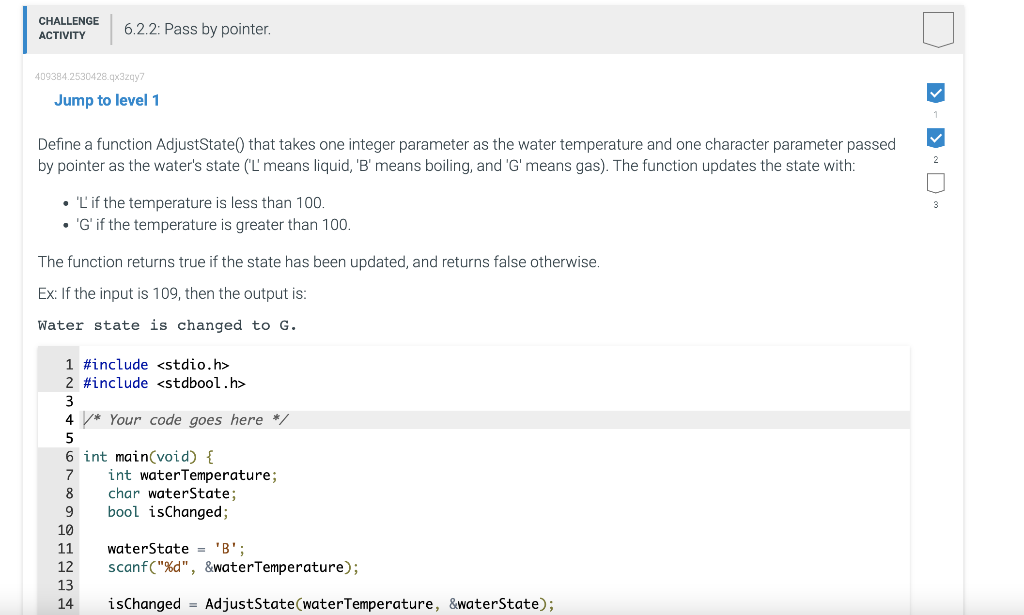Click the title "6.2.2: Pass by pointer."
Screen dimensions: 1024x615
click(197, 29)
